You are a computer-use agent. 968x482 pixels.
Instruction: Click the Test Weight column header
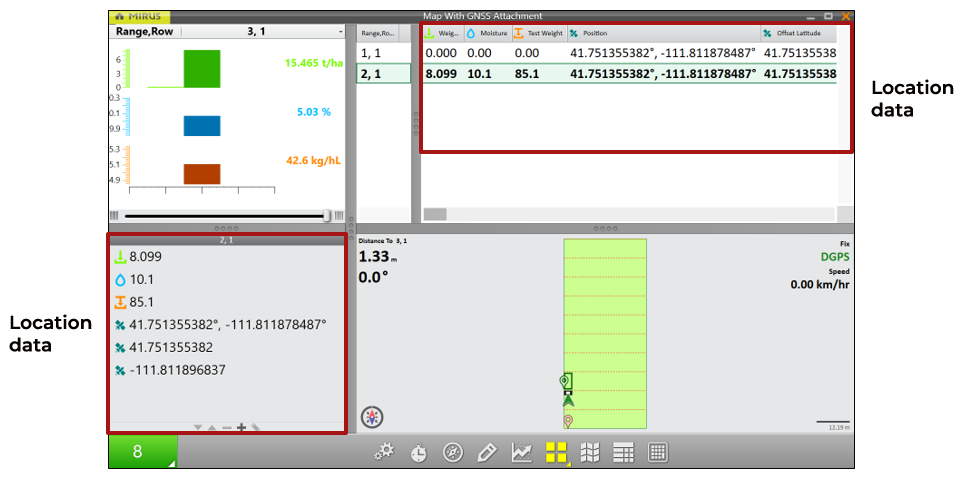click(x=539, y=33)
